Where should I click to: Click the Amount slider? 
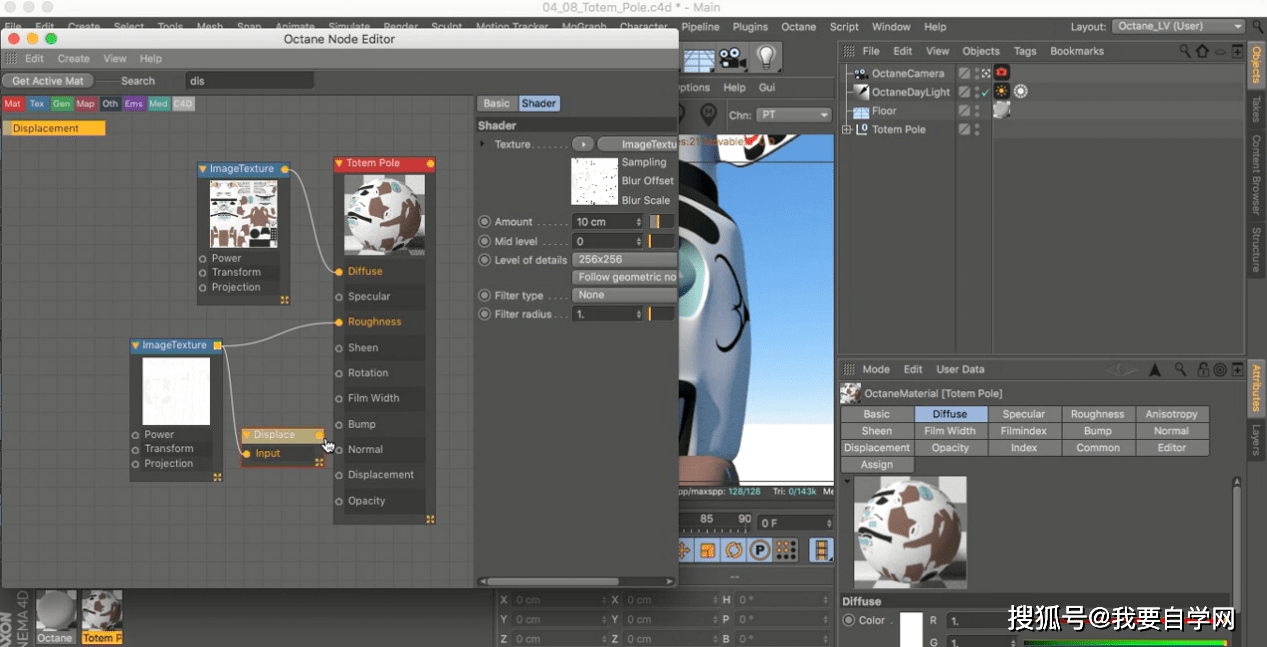coord(664,222)
